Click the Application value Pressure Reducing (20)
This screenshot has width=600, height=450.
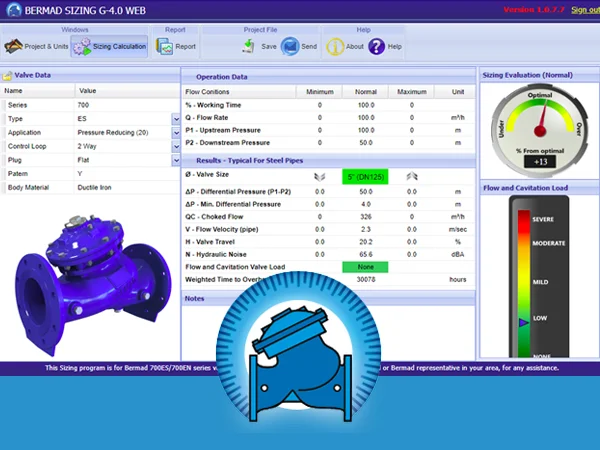113,133
